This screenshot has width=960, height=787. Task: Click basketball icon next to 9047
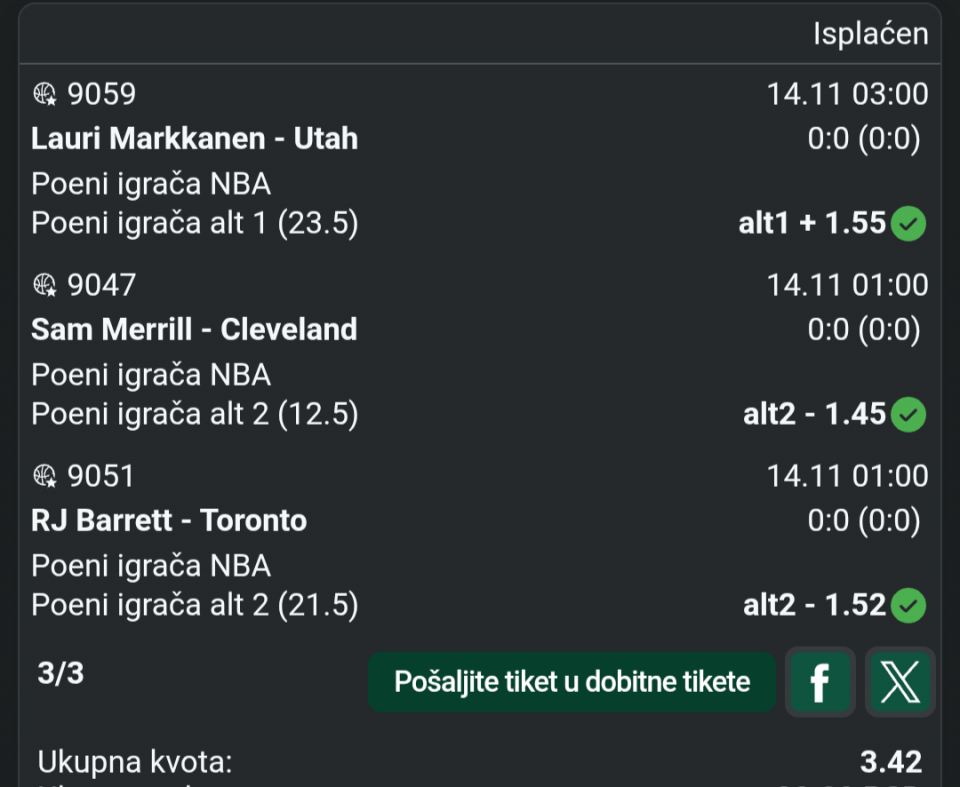[46, 285]
